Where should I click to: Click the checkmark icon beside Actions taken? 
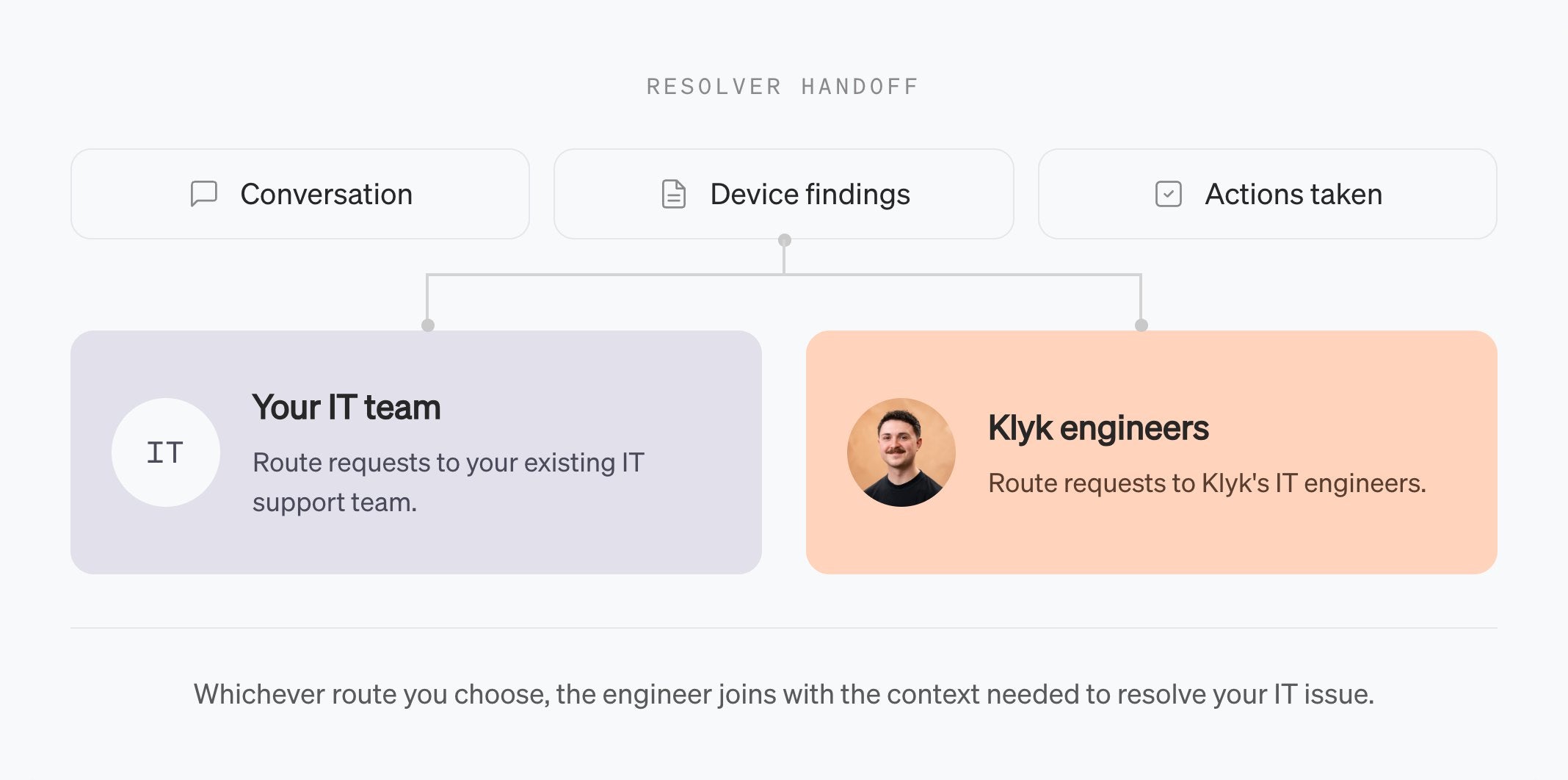click(1168, 194)
